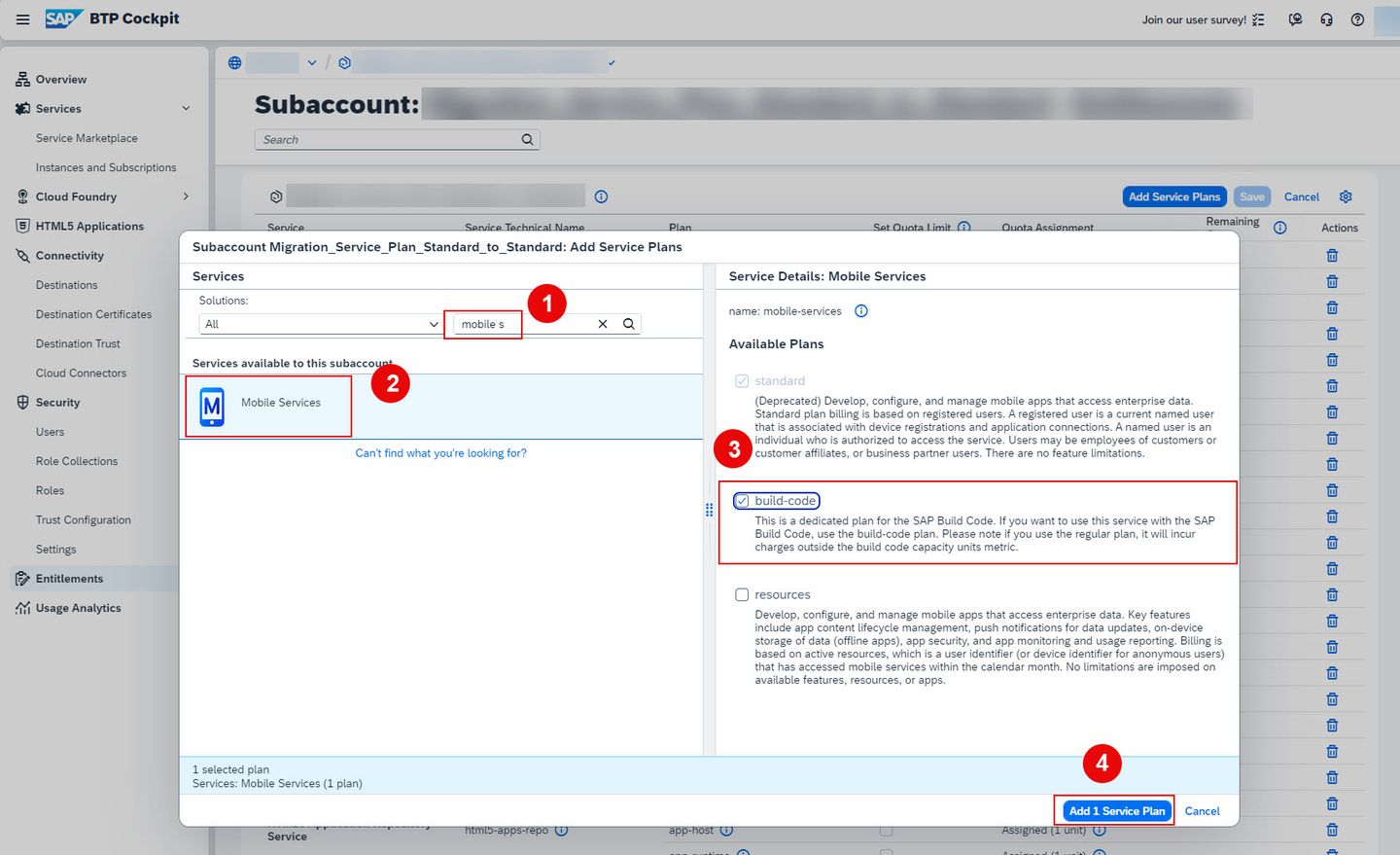
Task: Select Connectivity in the sidebar
Action: [69, 256]
